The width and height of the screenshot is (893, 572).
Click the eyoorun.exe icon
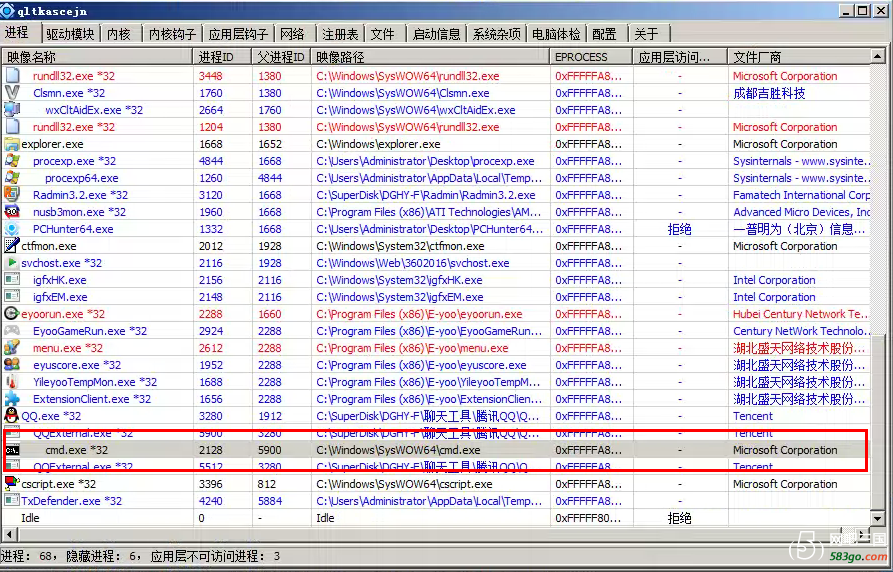pos(12,314)
